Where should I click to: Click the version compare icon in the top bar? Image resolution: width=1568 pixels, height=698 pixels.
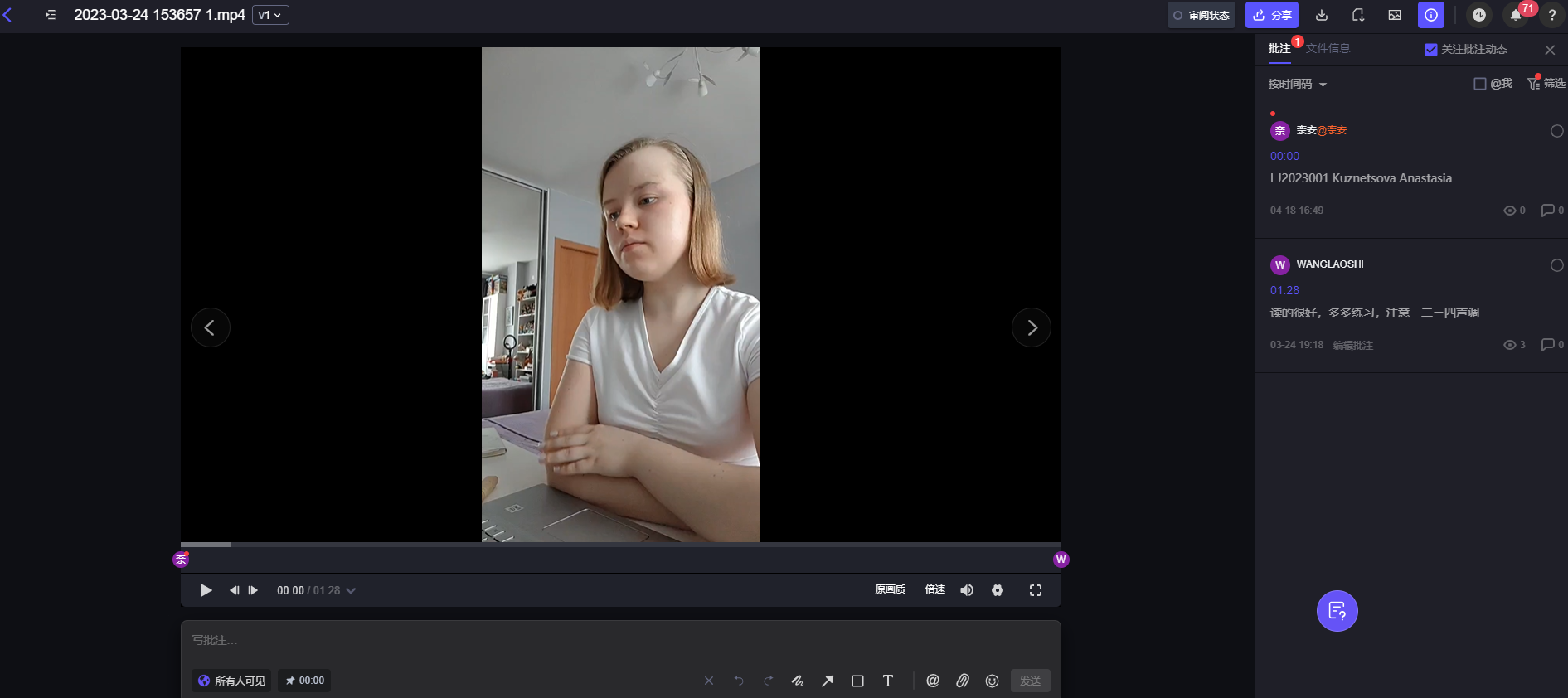click(x=1358, y=15)
